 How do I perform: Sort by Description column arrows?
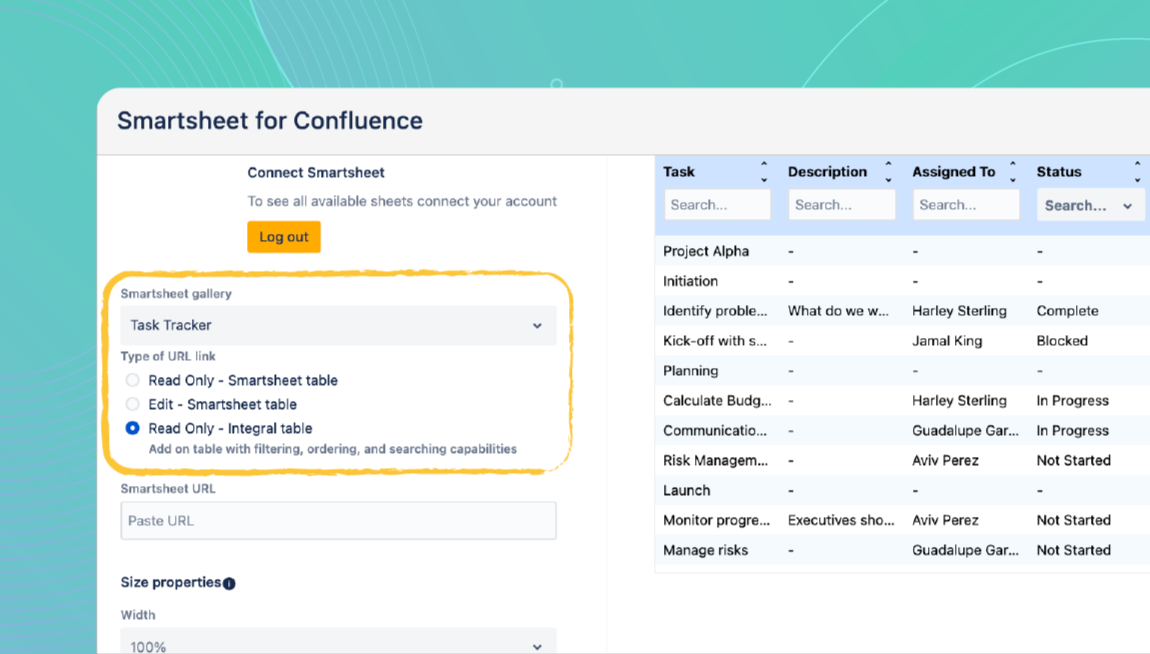coord(888,172)
